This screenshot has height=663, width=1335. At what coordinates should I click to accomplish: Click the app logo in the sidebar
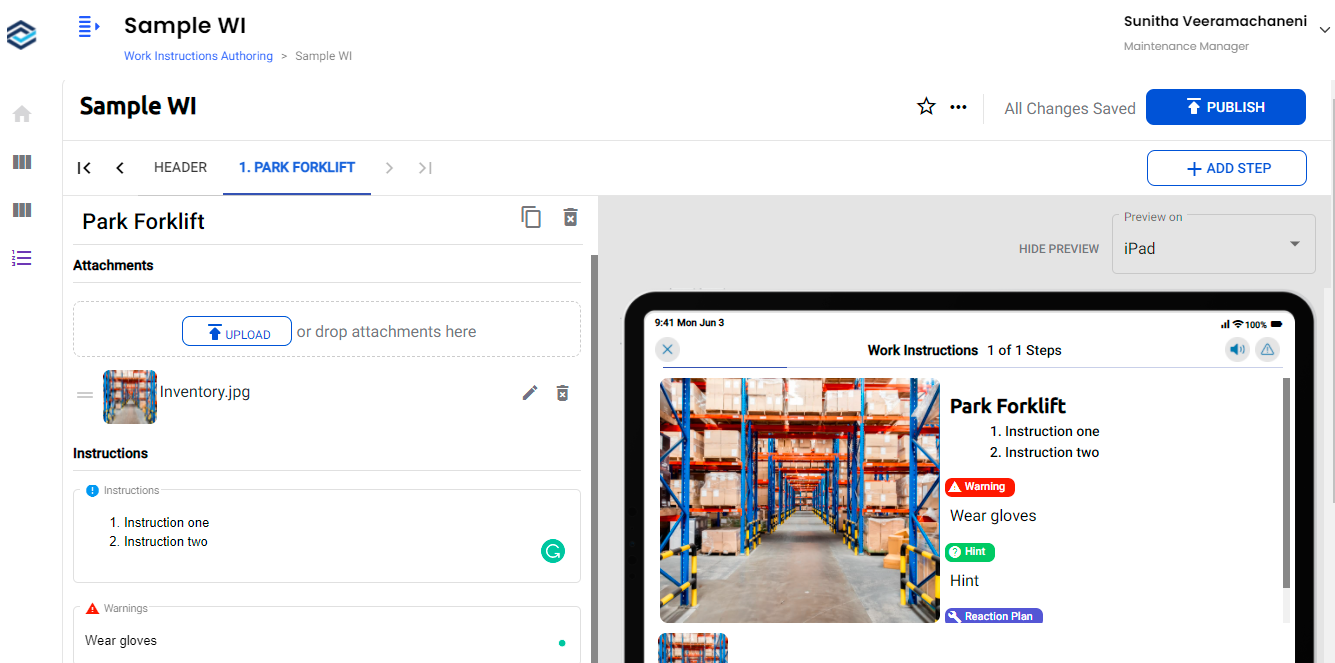click(21, 35)
